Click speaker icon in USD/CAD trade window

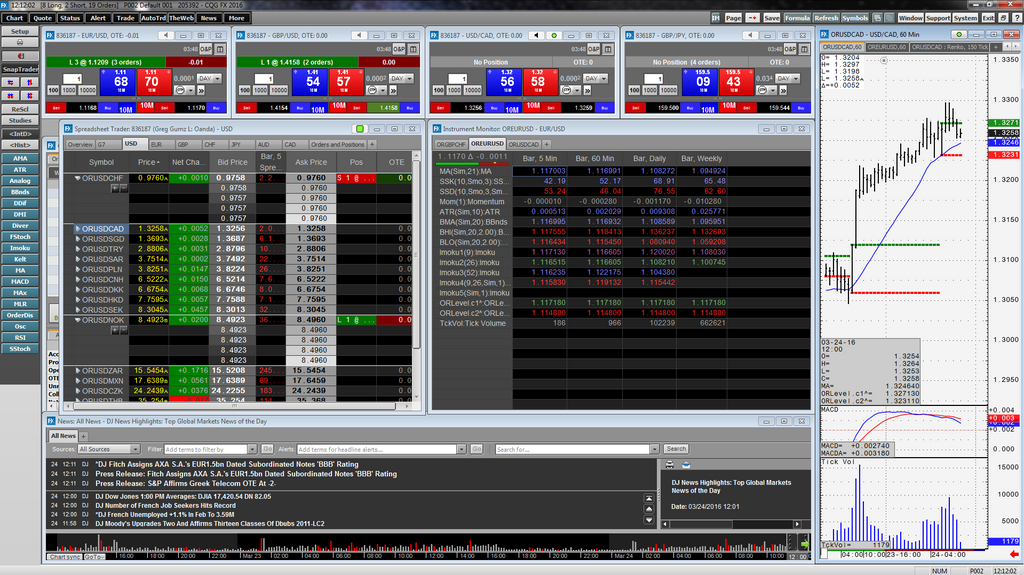(536, 35)
